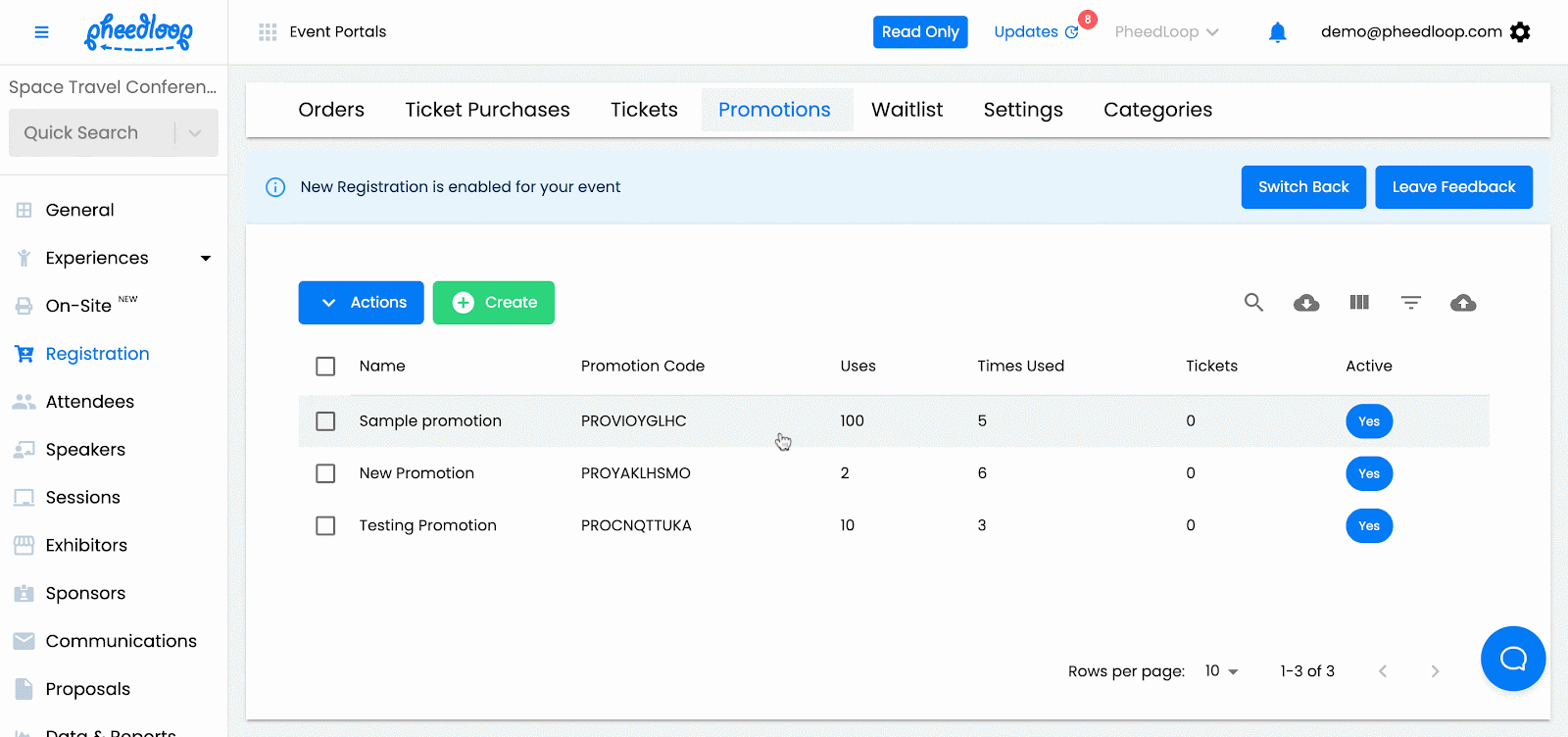Switch to the Waitlist tab
1568x737 pixels.
click(x=906, y=110)
